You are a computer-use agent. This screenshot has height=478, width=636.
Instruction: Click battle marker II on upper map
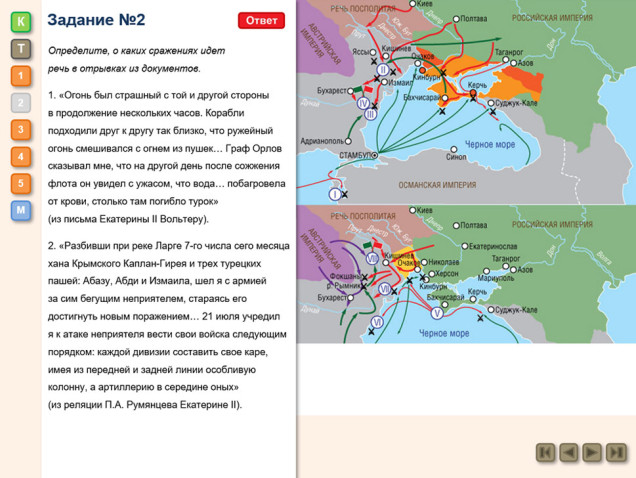coord(383,70)
